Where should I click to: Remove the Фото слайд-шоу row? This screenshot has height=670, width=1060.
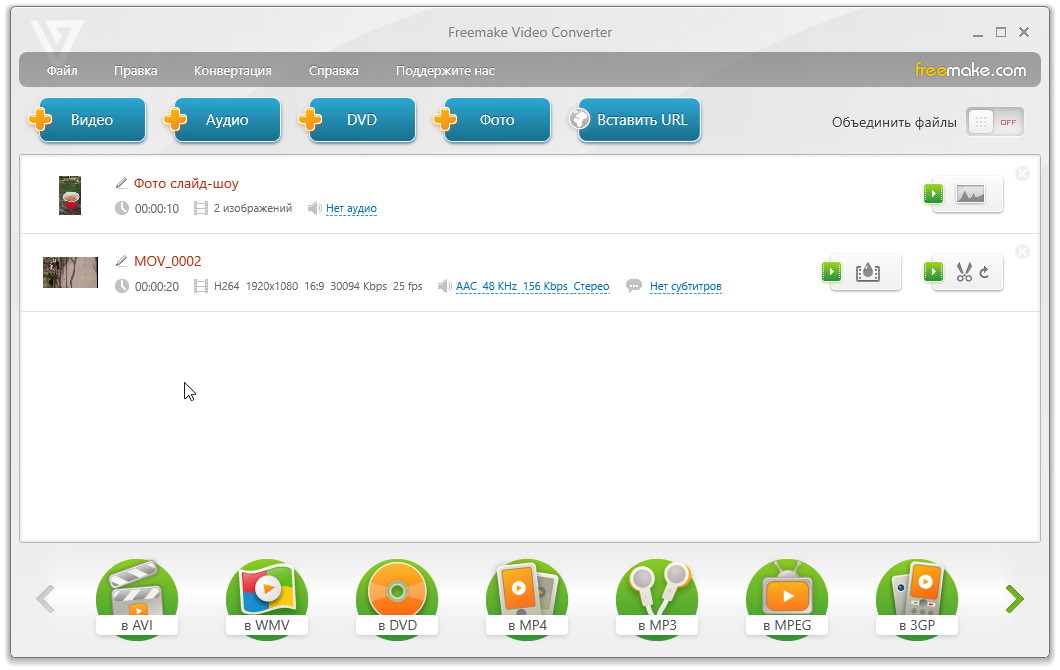[1023, 174]
